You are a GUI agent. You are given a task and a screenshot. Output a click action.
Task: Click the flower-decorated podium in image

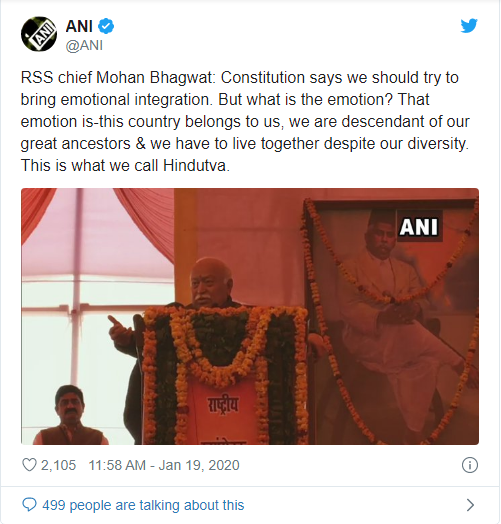(x=225, y=375)
